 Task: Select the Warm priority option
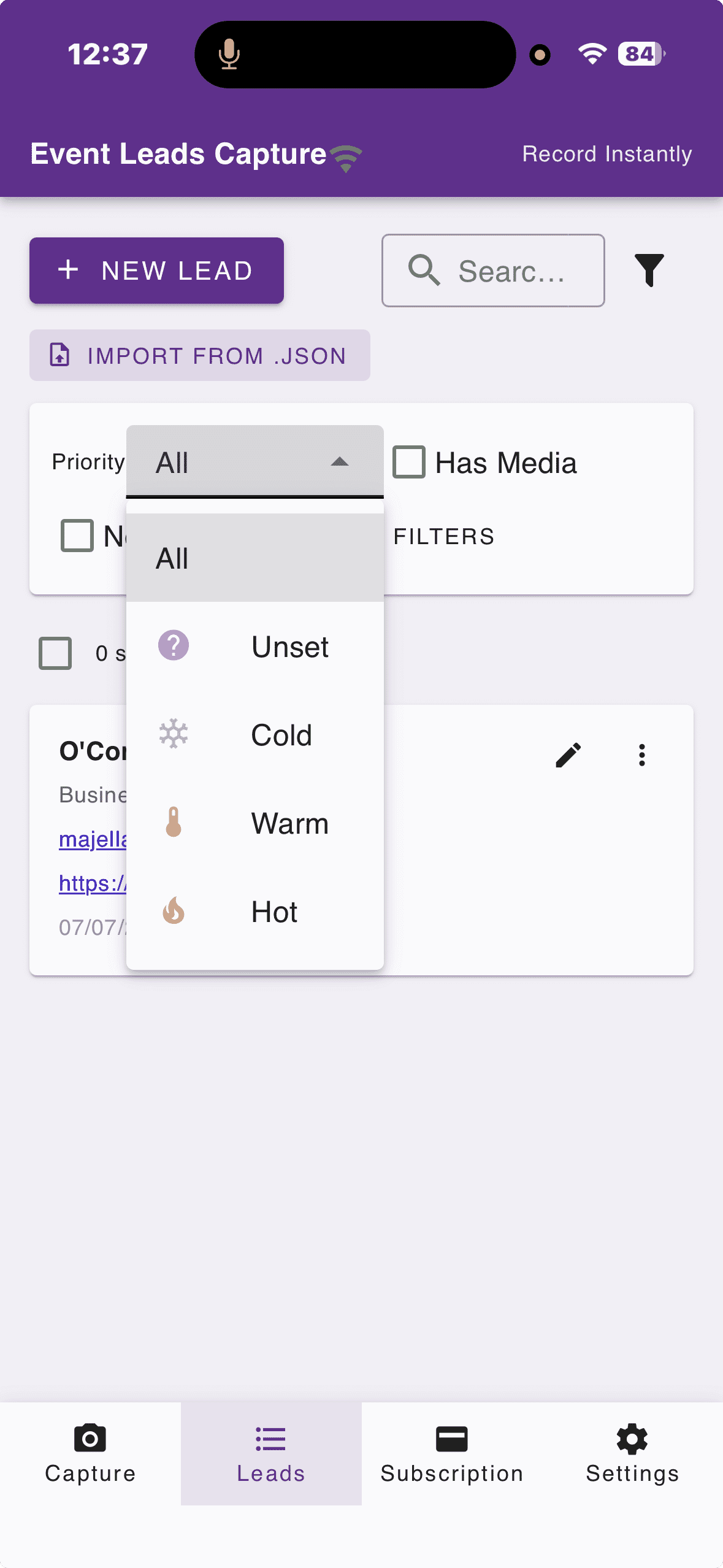(255, 823)
